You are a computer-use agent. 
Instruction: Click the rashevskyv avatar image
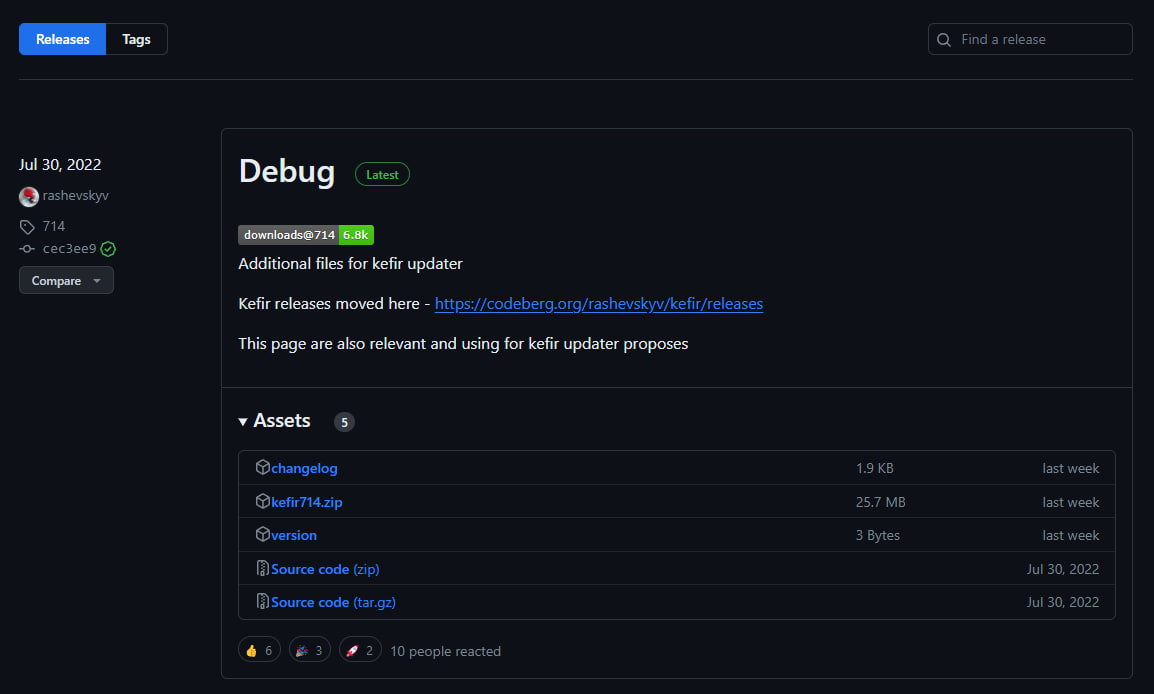tap(28, 197)
